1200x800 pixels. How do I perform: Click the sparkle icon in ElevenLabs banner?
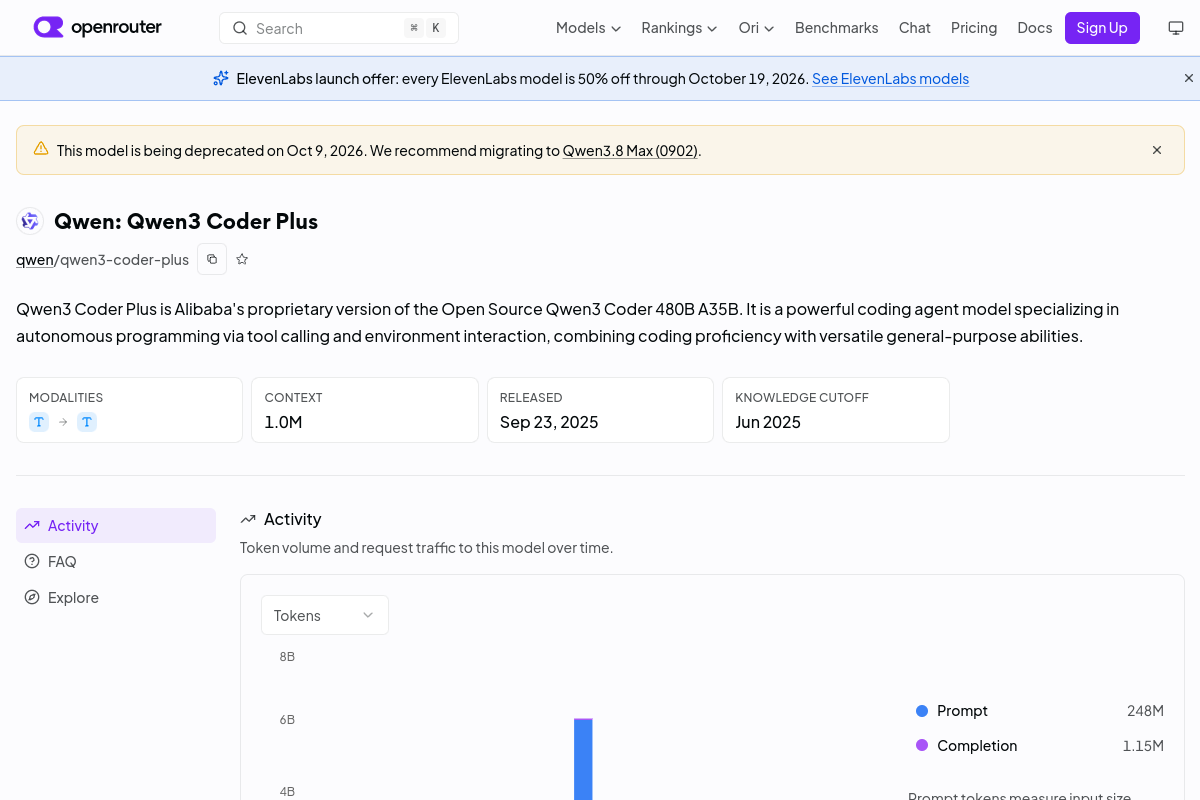click(x=221, y=78)
